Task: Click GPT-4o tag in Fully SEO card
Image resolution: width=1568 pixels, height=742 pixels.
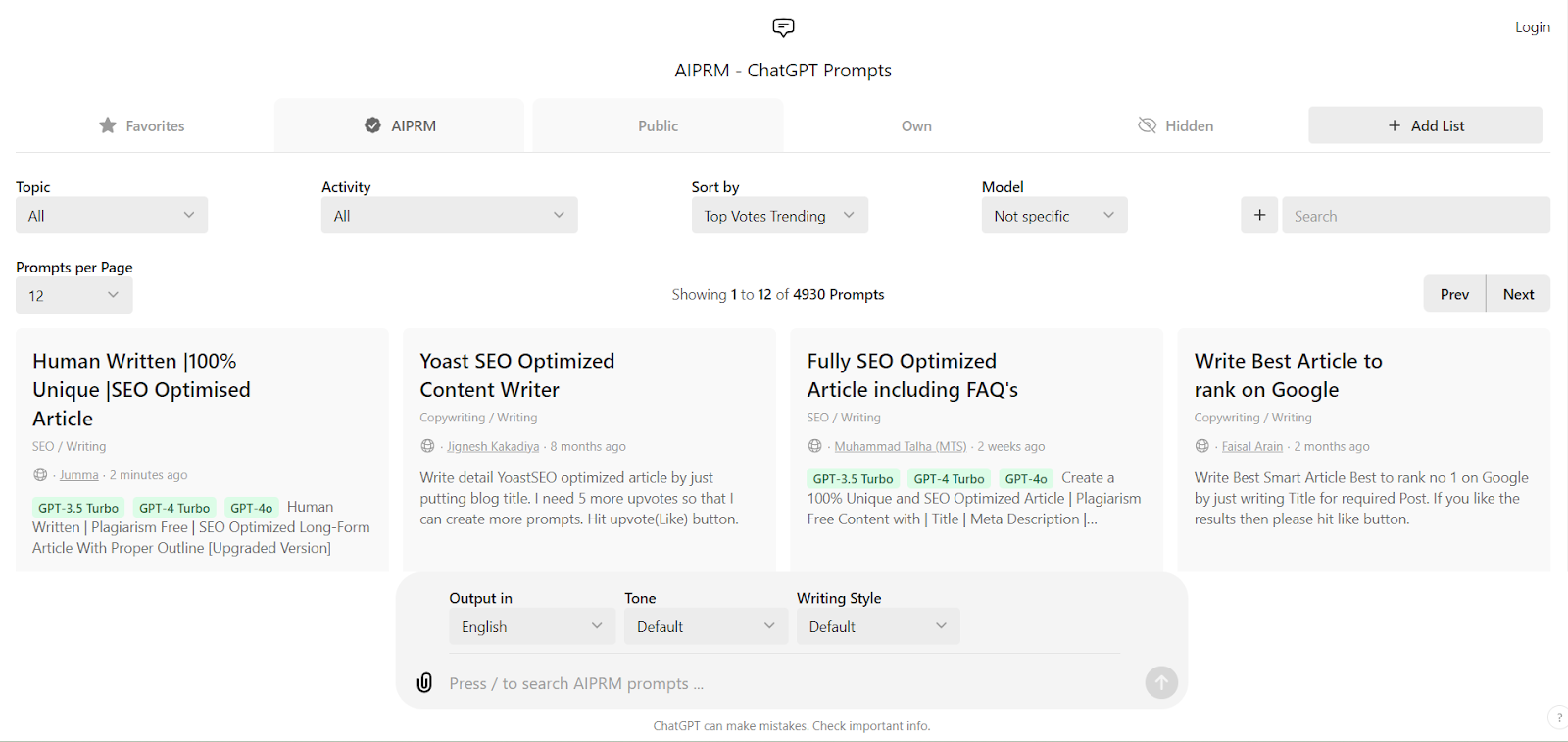Action: 1026,479
